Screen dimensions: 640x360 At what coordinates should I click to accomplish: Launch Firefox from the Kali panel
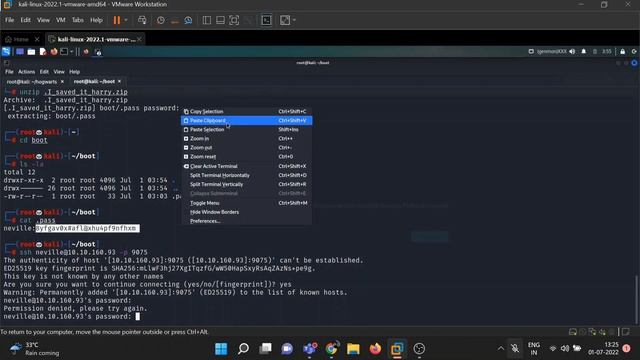[54, 52]
